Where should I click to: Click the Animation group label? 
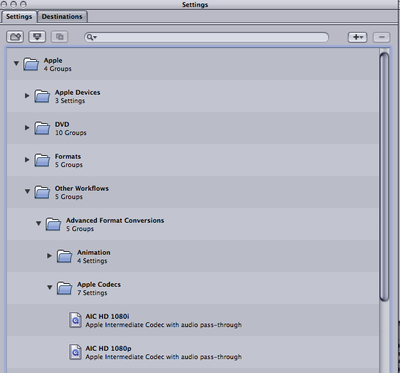pos(94,252)
